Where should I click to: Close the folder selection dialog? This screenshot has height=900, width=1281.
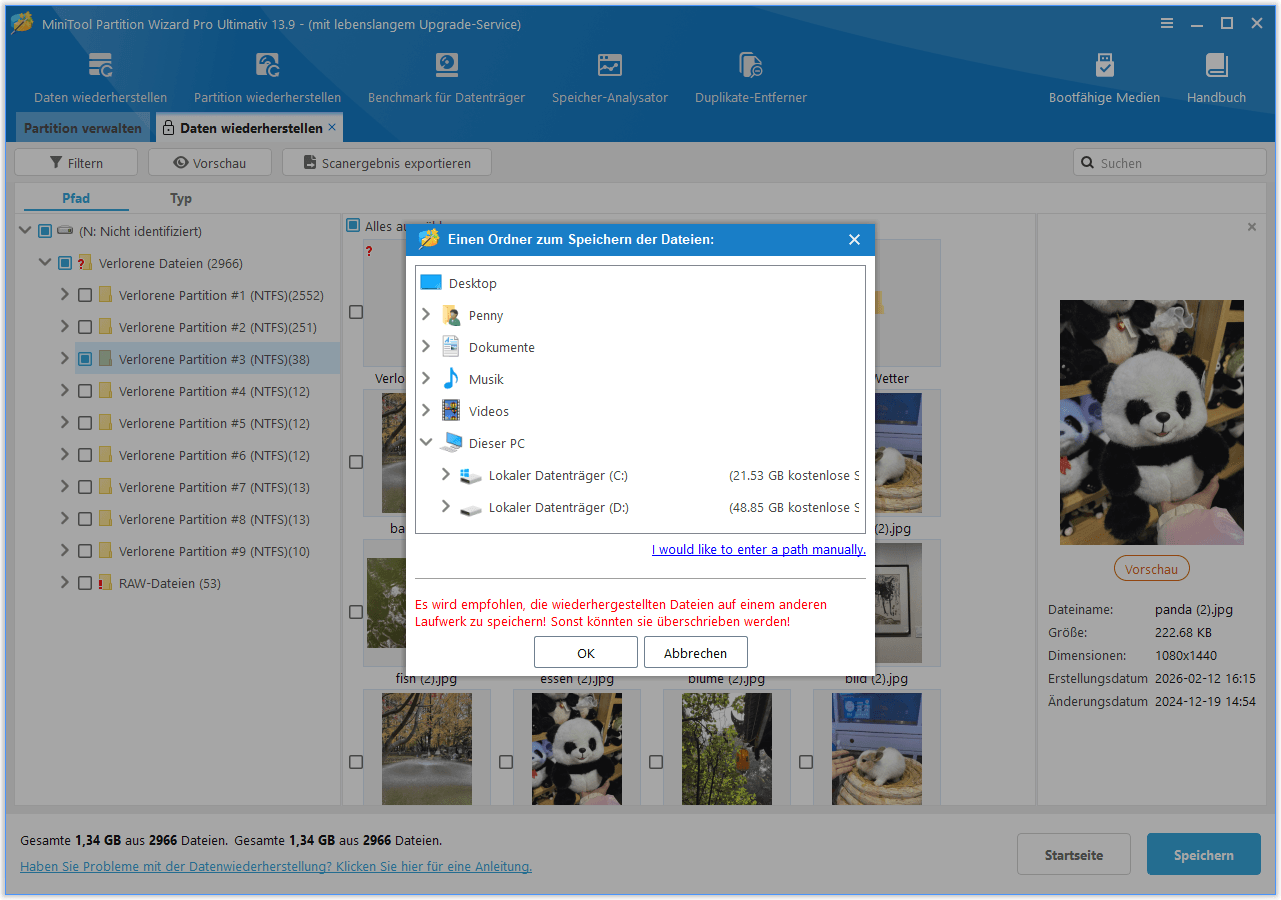pos(854,239)
